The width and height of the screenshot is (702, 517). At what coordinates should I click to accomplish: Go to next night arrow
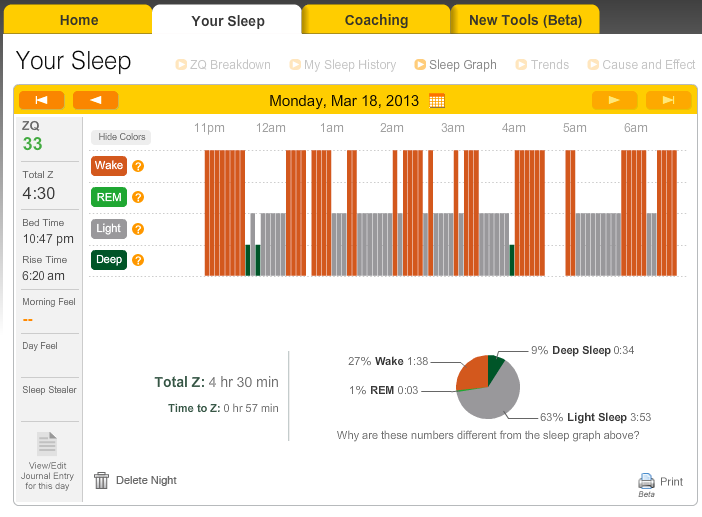point(614,100)
